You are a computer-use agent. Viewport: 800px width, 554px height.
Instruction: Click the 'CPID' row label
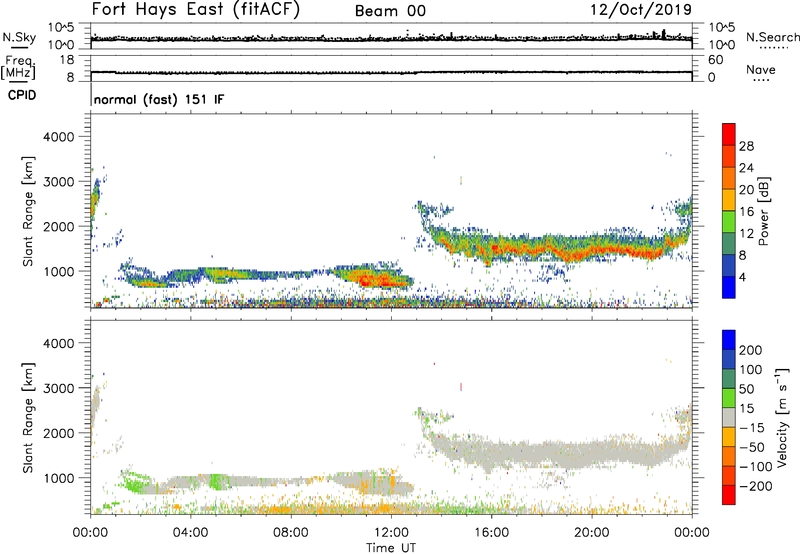22,95
